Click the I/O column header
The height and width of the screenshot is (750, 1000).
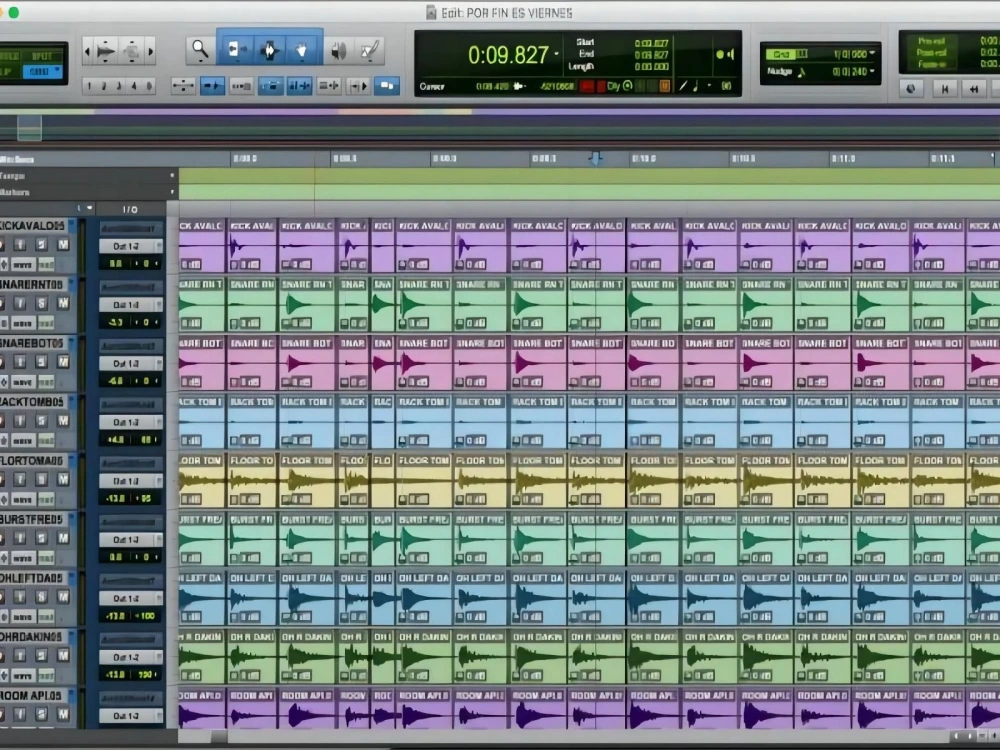(130, 209)
